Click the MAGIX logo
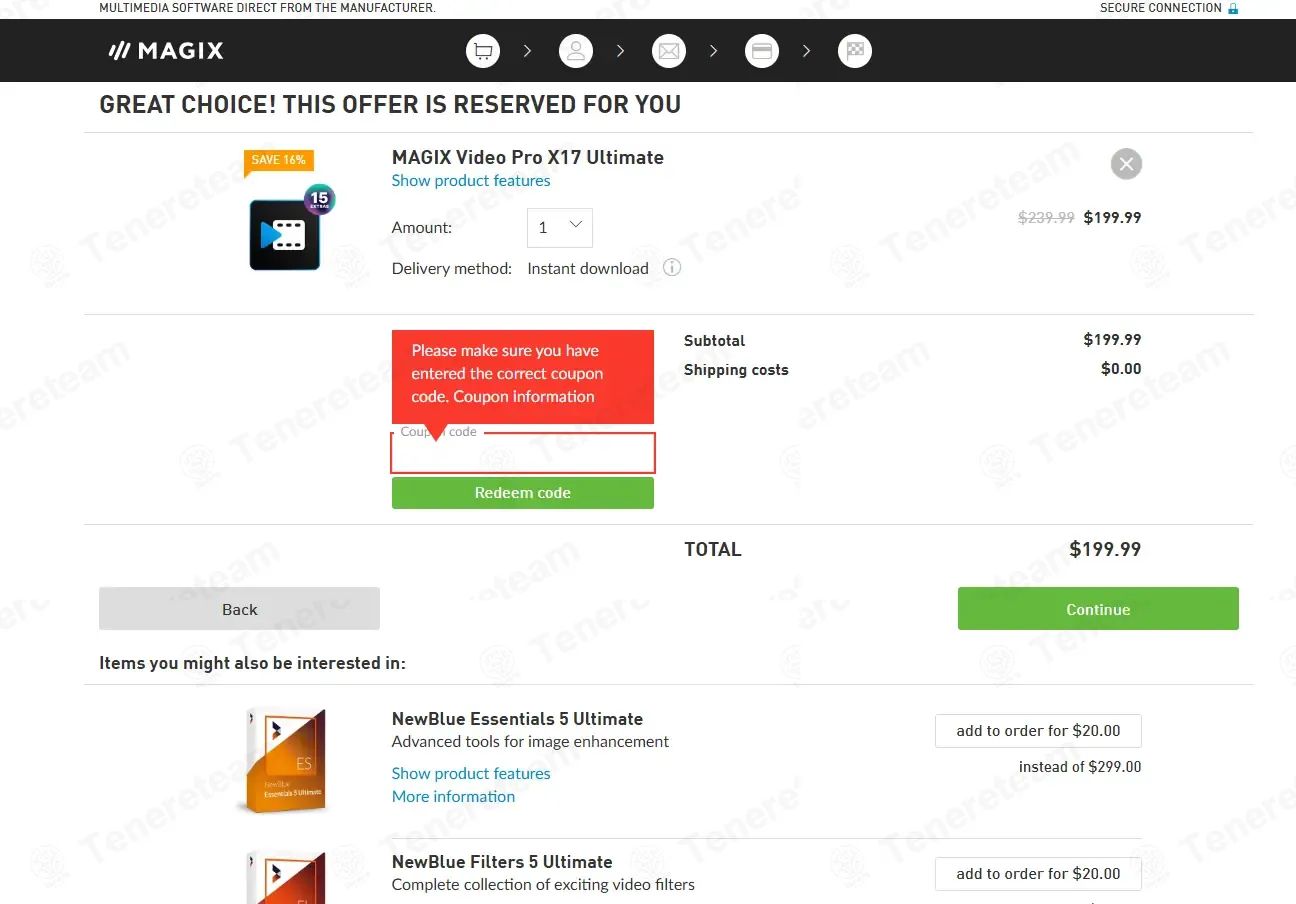The image size is (1296, 904). (166, 51)
